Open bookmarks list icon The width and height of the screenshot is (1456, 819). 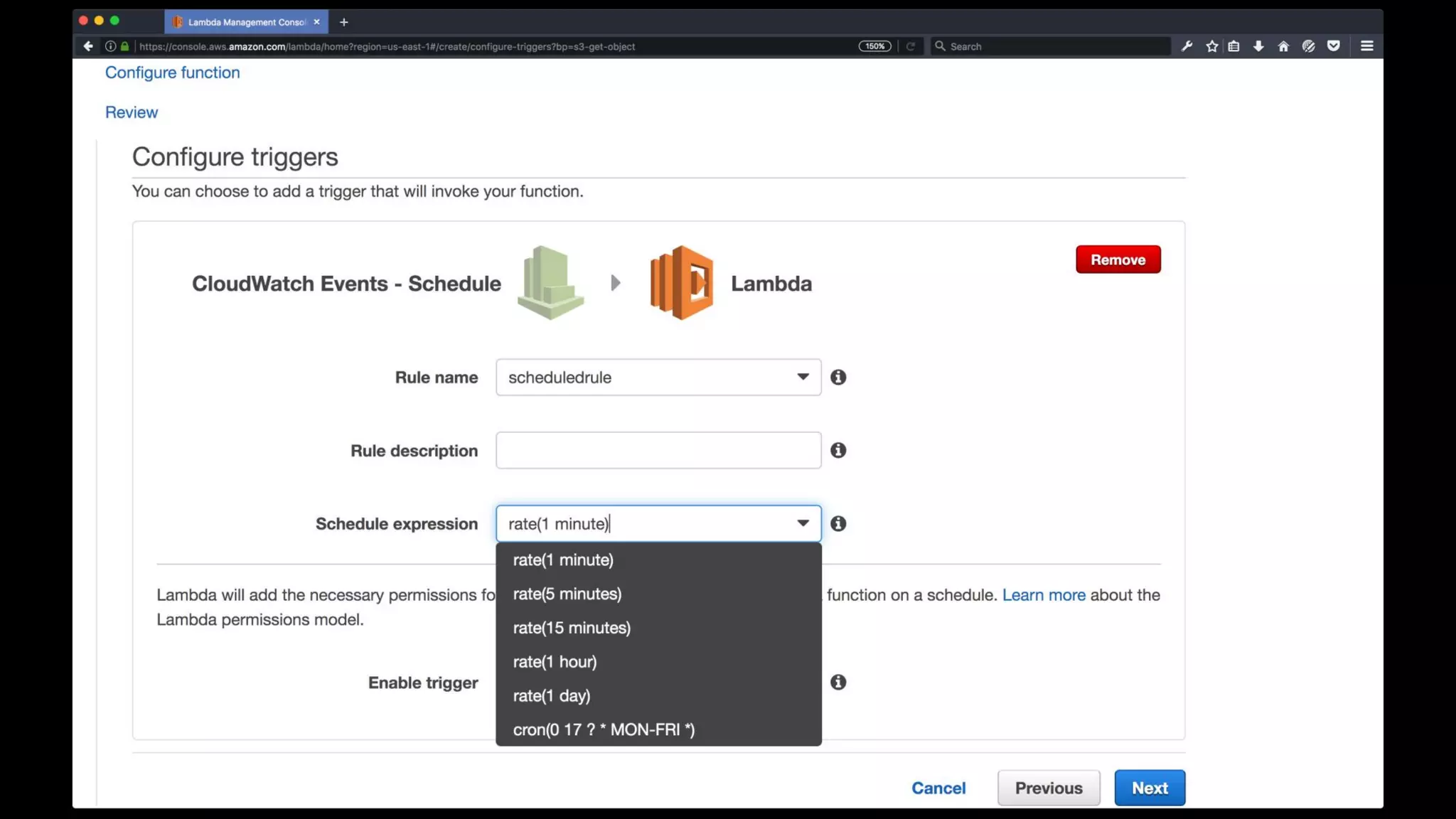pyautogui.click(x=1234, y=46)
